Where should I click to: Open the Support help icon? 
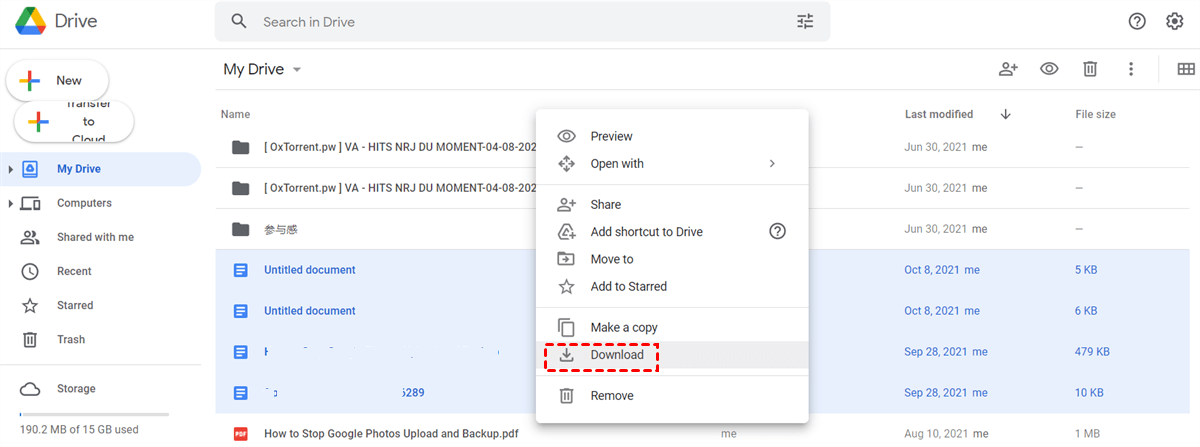click(x=1137, y=21)
